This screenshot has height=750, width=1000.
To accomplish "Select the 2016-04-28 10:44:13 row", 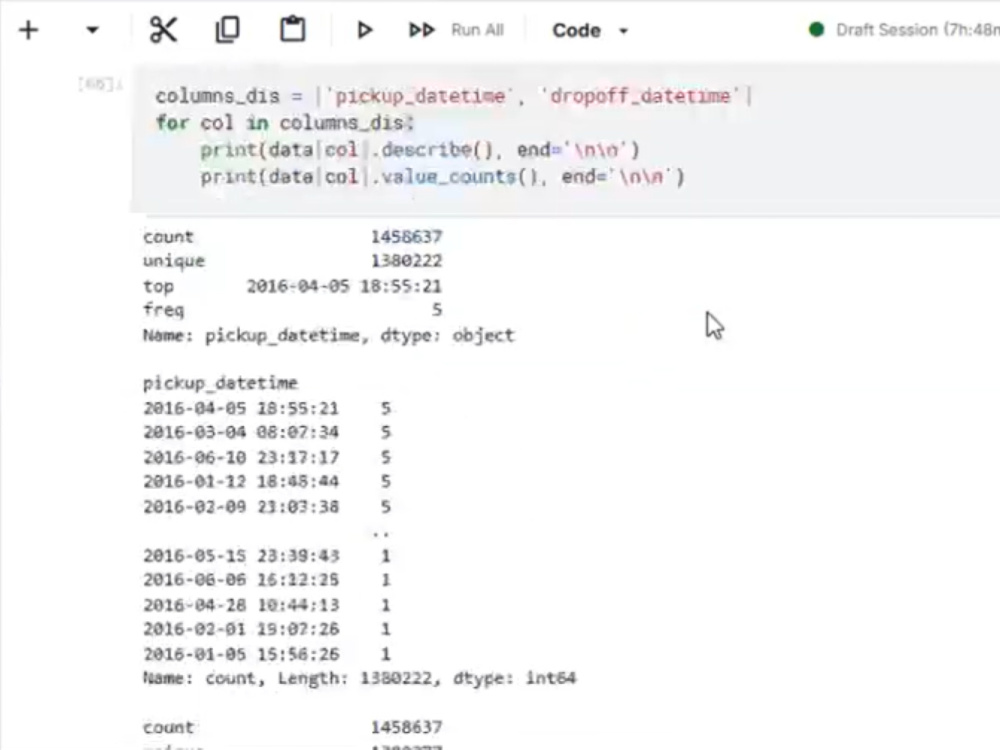I will pyautogui.click(x=267, y=605).
